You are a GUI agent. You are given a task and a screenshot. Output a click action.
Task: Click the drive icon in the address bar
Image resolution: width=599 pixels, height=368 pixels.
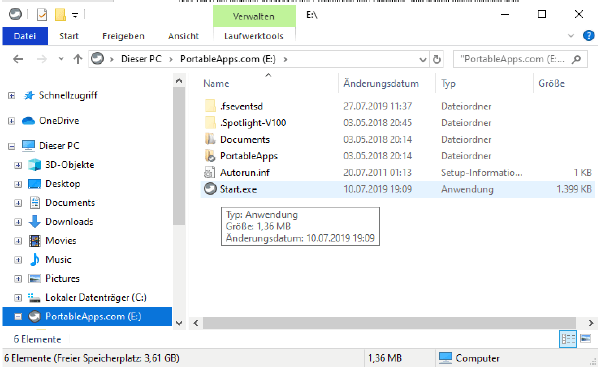coord(98,59)
